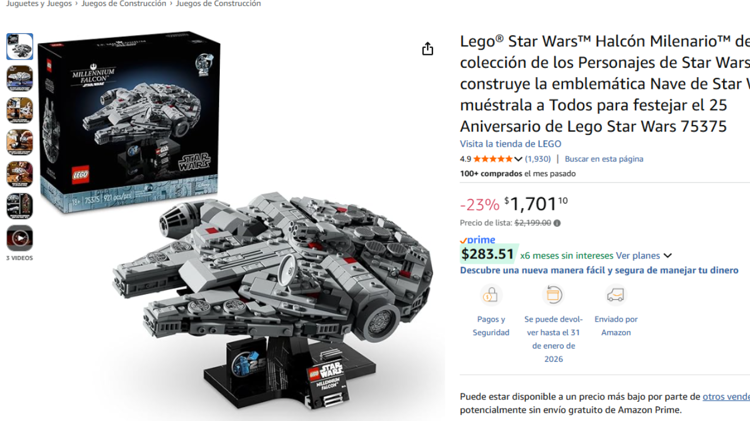The height and width of the screenshot is (421, 750).
Task: Open the Juguetes y Juegos breadcrumb
Action: coord(39,4)
